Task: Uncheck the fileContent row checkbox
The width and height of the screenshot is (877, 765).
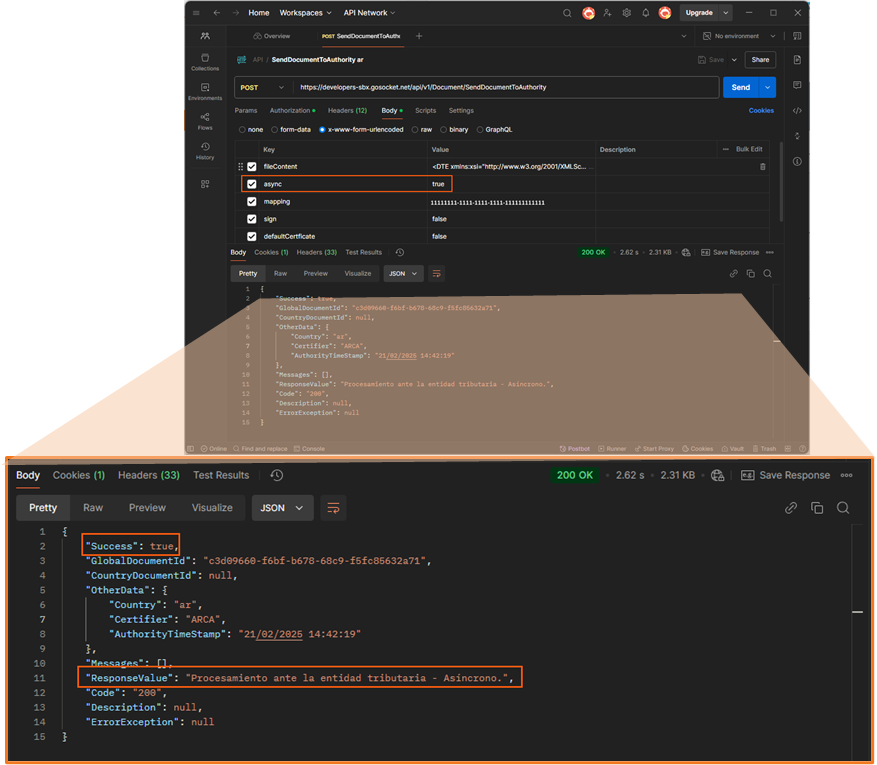Action: 252,167
